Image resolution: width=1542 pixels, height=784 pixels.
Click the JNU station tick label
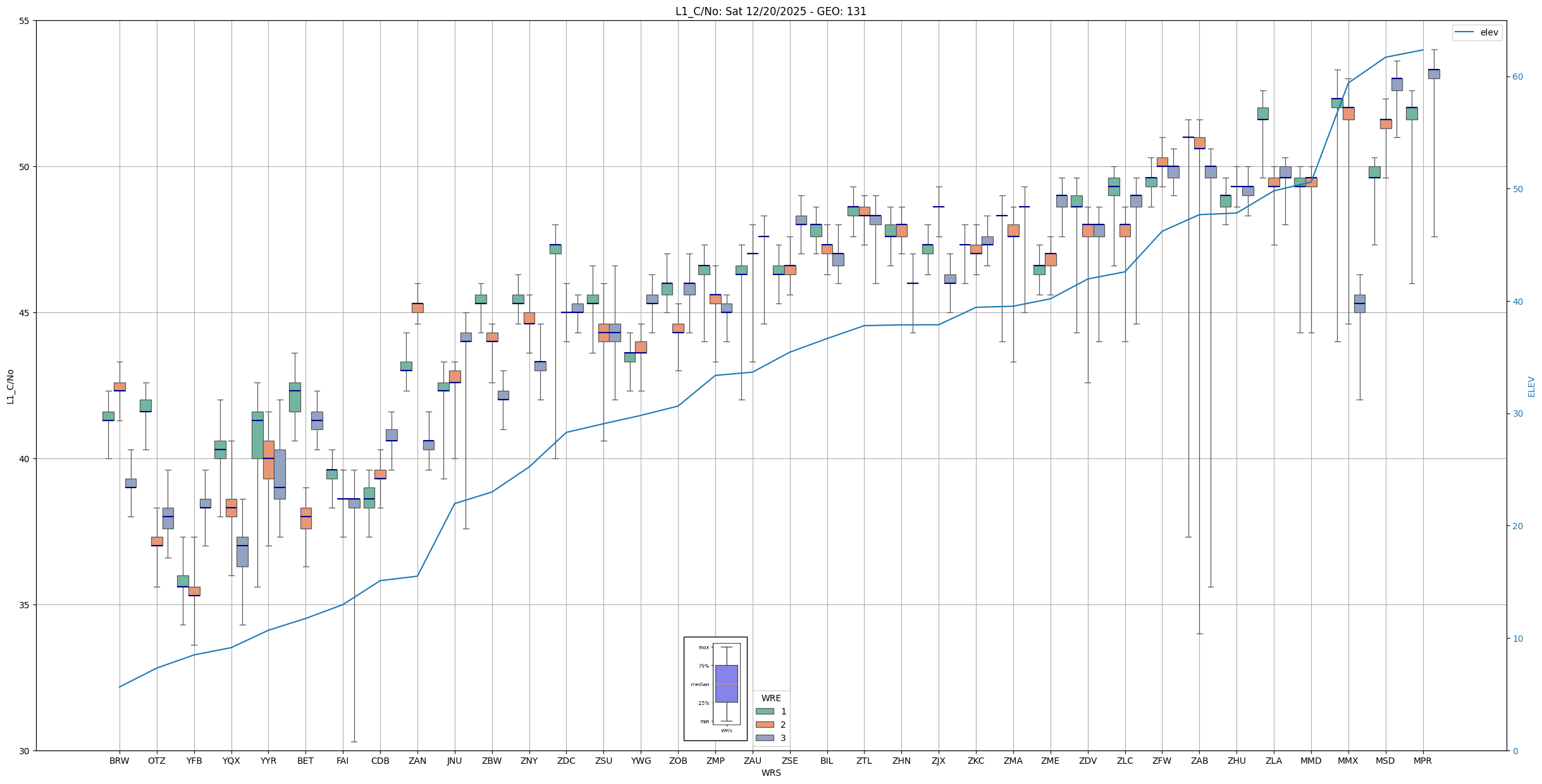pos(454,761)
